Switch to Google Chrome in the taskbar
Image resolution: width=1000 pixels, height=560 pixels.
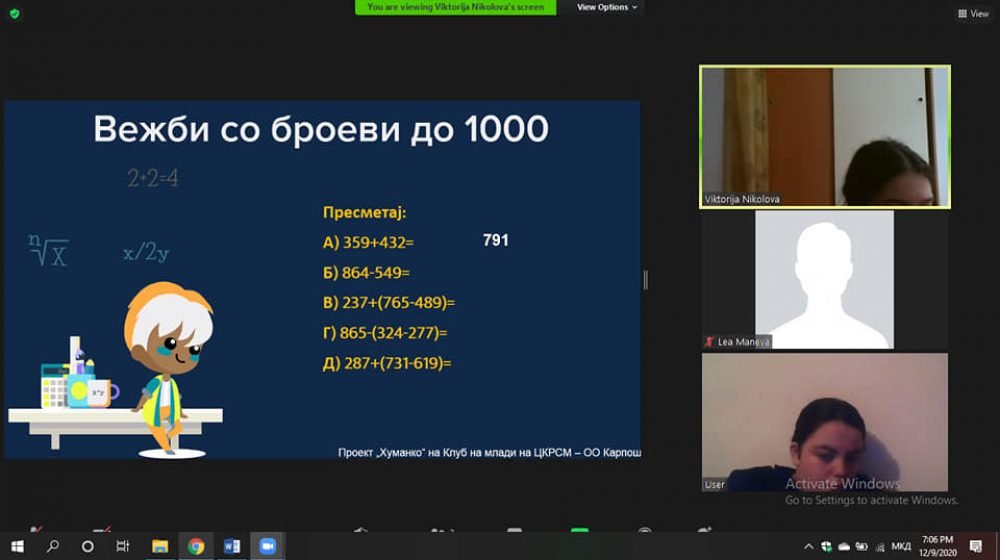[x=196, y=546]
